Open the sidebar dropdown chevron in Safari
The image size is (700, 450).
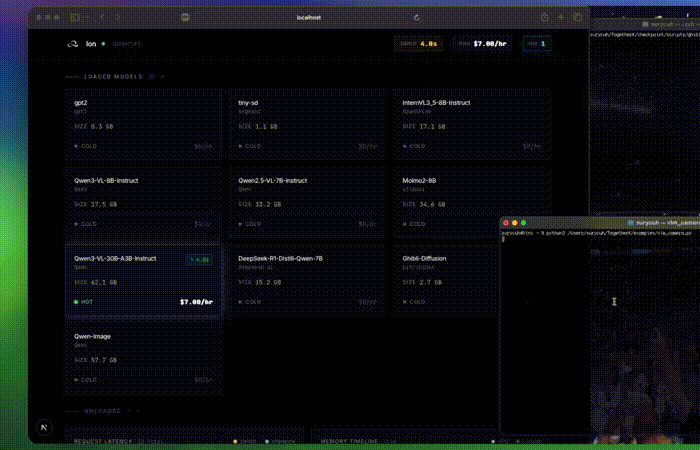coord(87,17)
